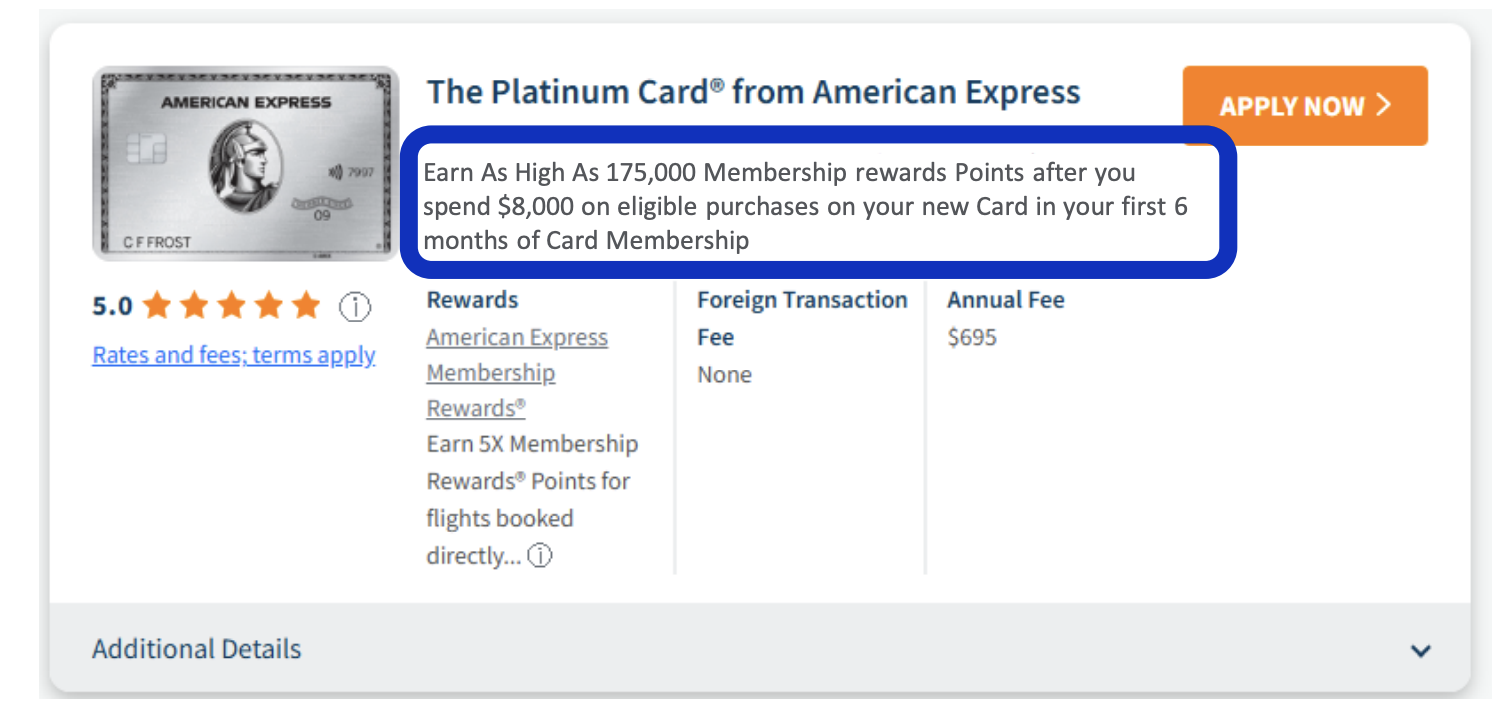
Task: Click the $695 annual fee text
Action: point(974,337)
